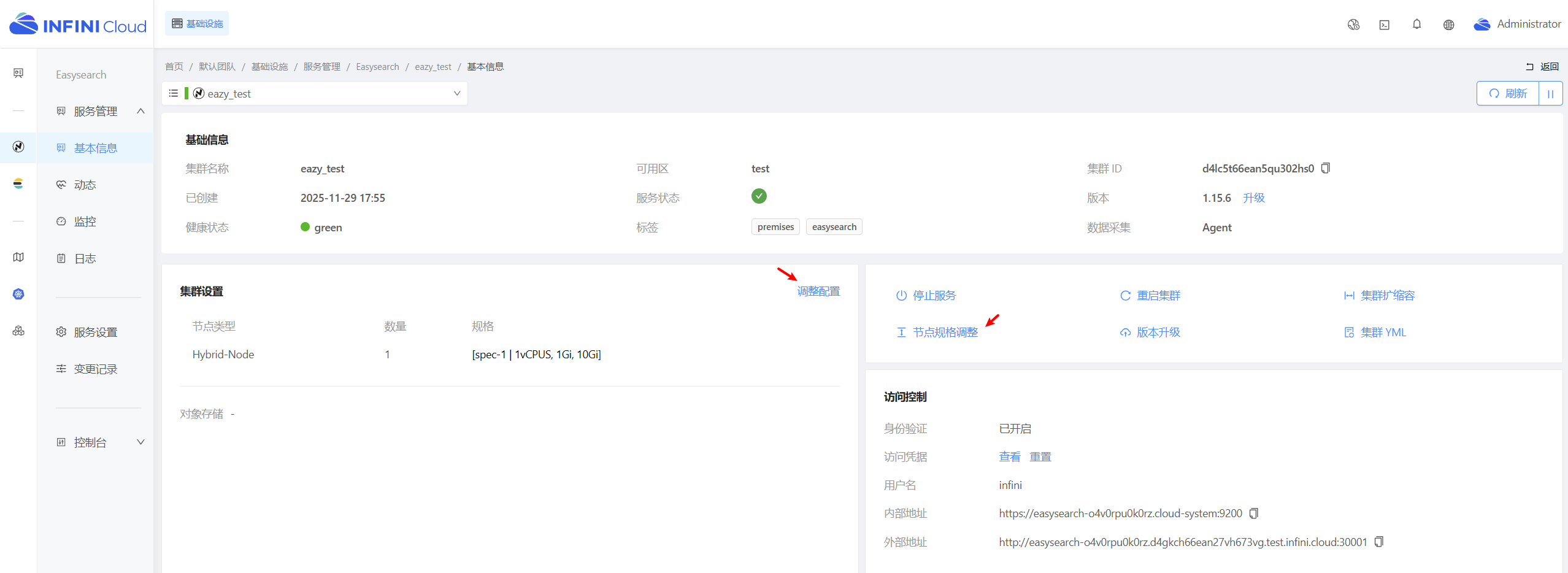Click the premises tag

click(775, 227)
